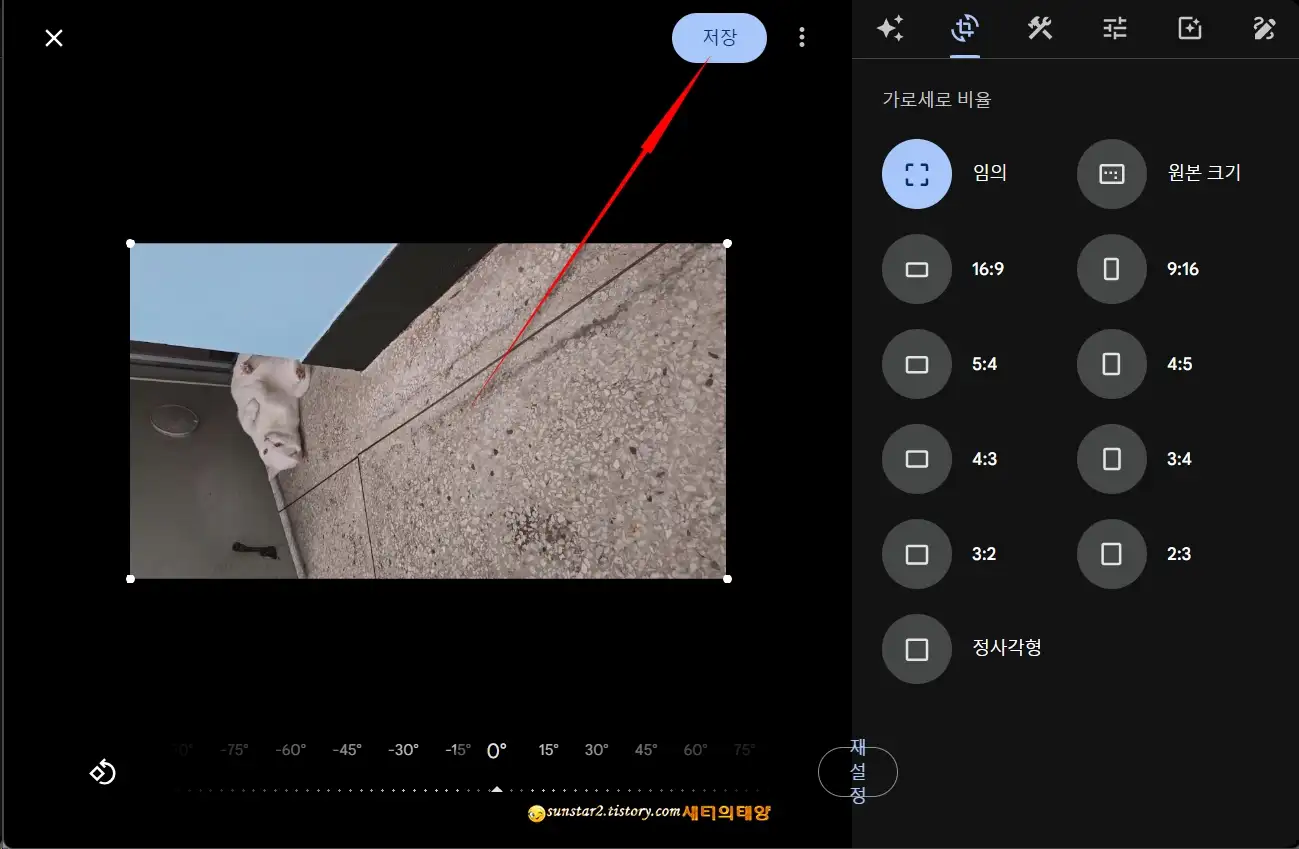Select the 정사각형 square ratio icon
1299x849 pixels.
pos(916,649)
